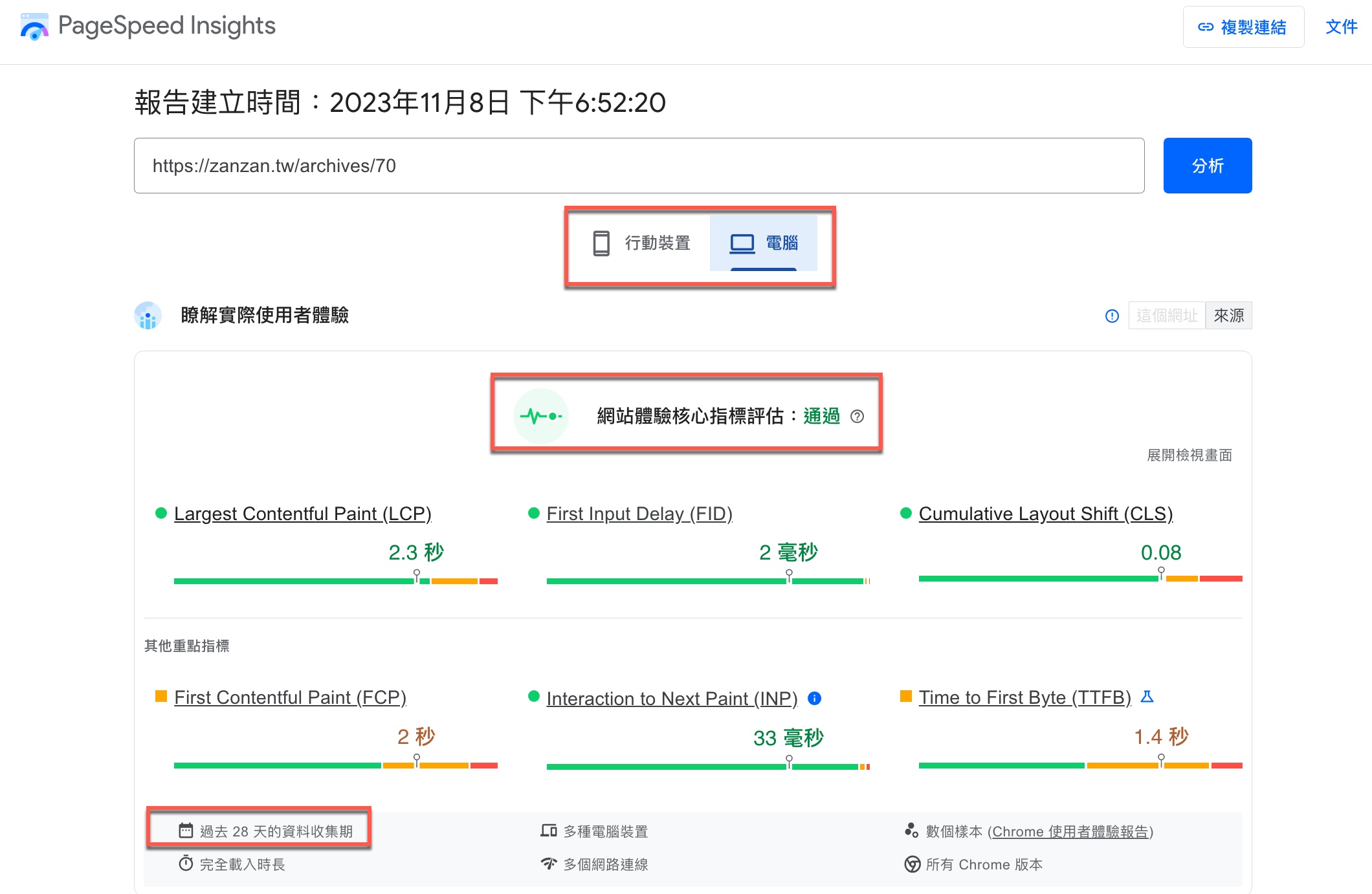This screenshot has height=894, width=1372.
Task: Click the PageSpeed Insights logo icon
Action: pyautogui.click(x=34, y=27)
